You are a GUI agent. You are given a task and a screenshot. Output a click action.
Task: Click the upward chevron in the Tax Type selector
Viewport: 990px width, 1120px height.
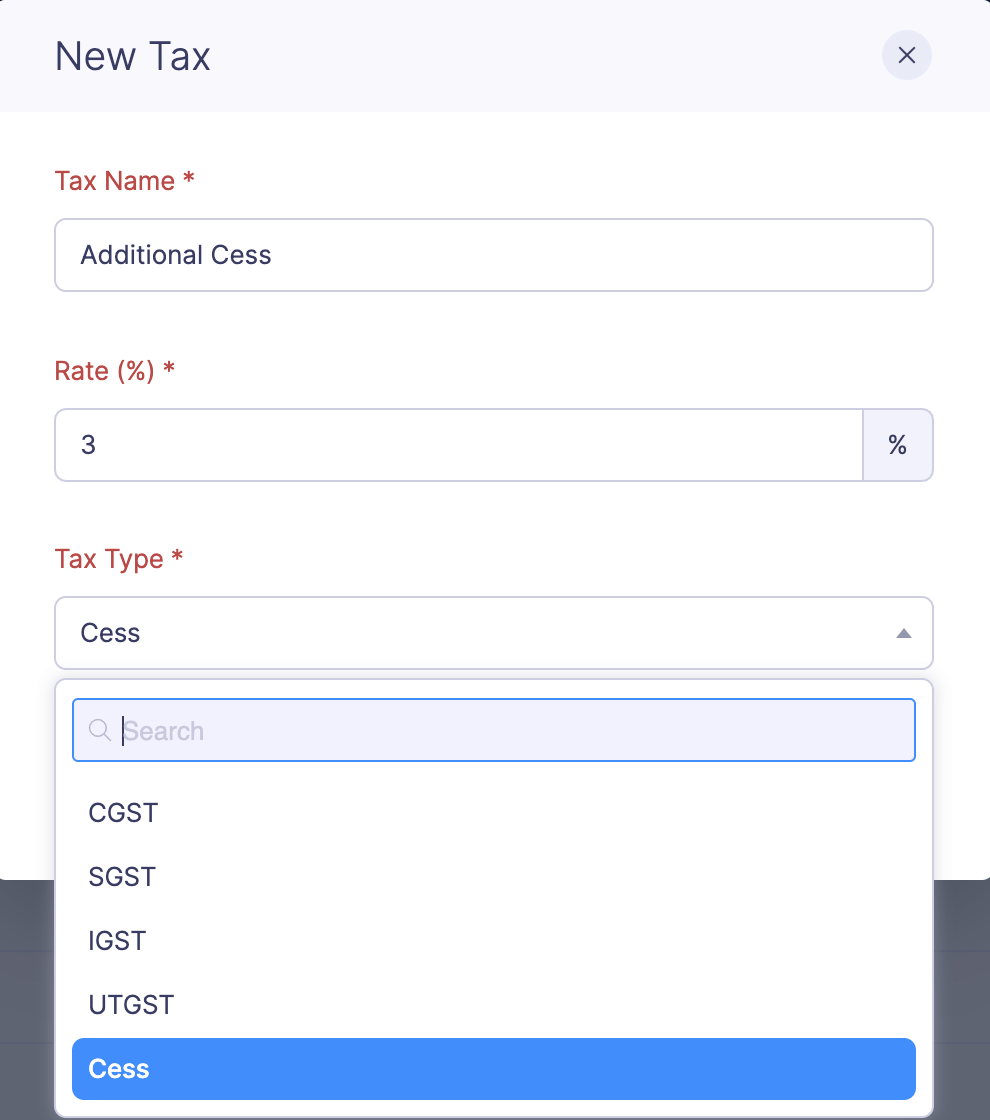[x=904, y=633]
